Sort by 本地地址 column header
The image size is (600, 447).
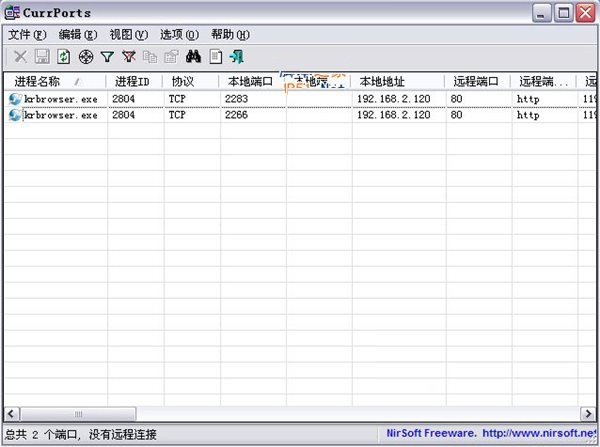(x=397, y=82)
